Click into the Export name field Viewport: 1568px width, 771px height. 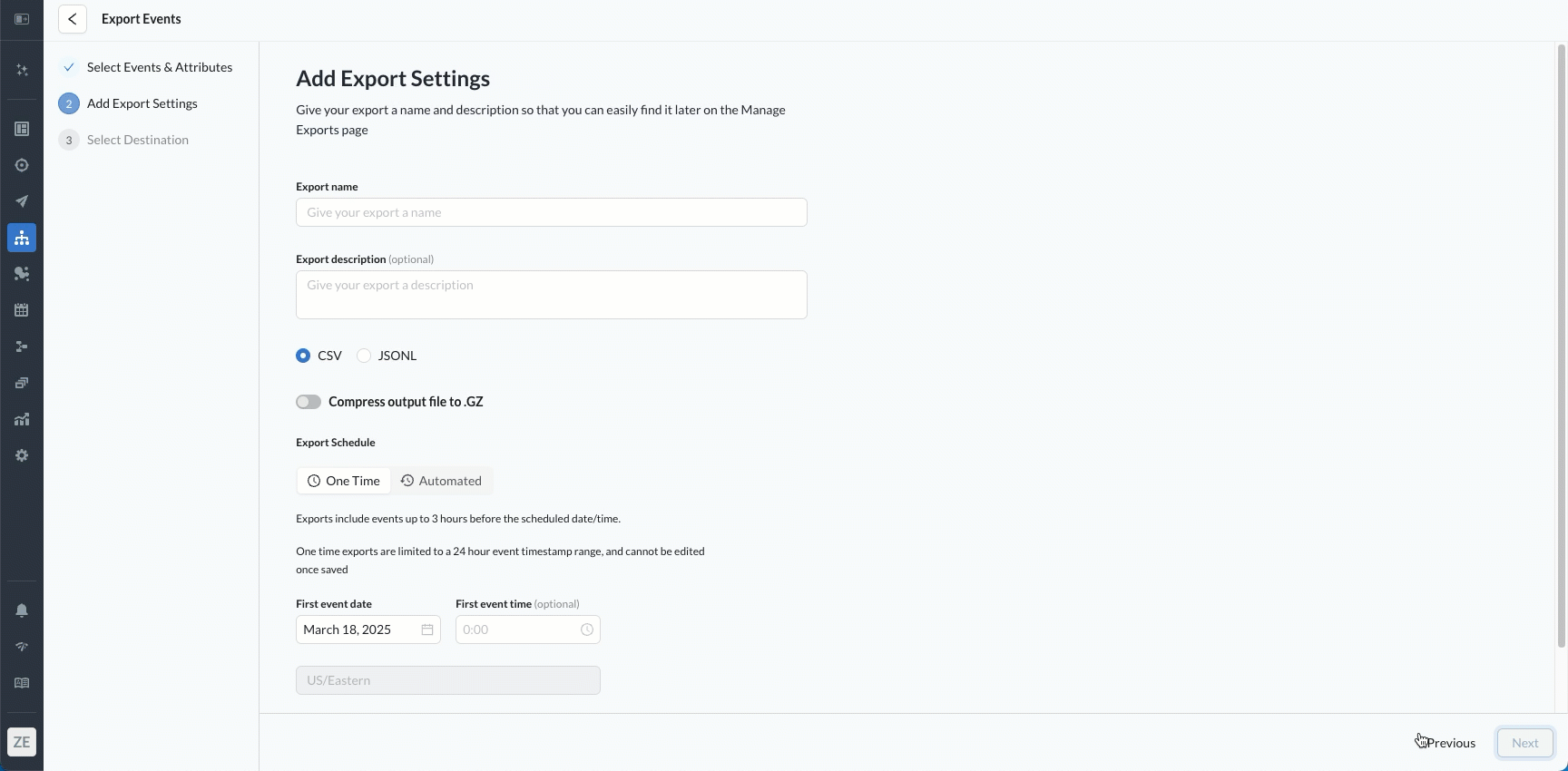pos(551,212)
